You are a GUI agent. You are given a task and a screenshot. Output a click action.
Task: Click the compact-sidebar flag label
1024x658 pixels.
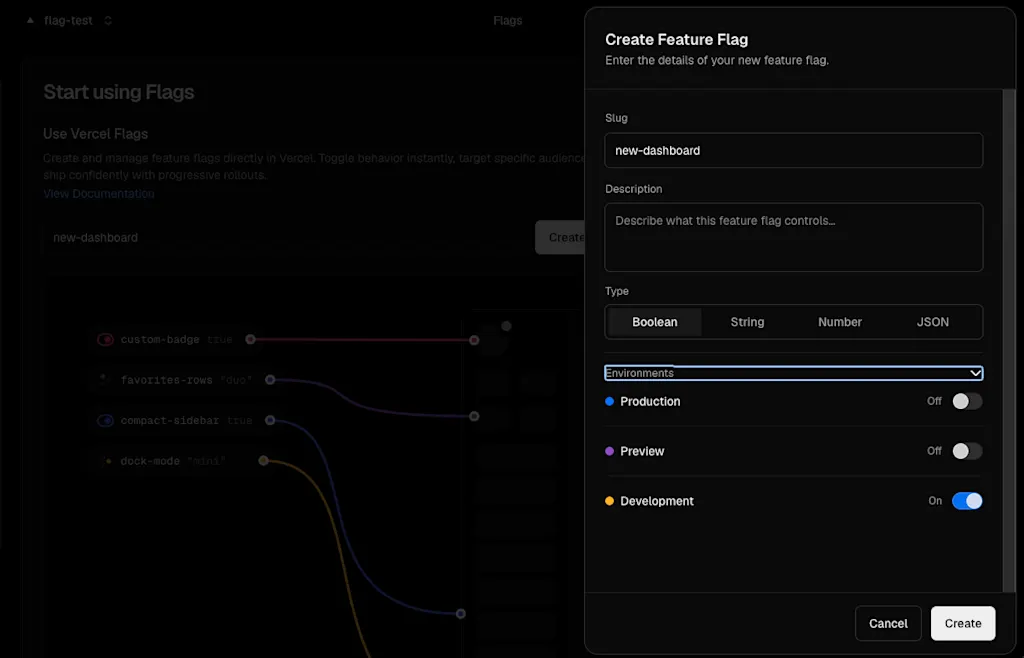pyautogui.click(x=170, y=420)
